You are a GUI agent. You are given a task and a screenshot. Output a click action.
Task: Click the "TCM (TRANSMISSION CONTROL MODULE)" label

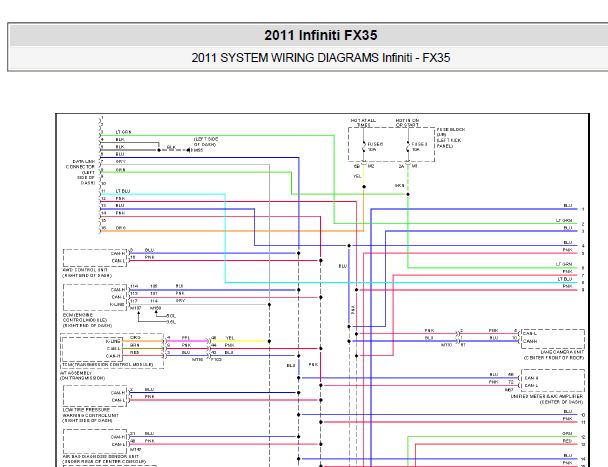[x=107, y=365]
